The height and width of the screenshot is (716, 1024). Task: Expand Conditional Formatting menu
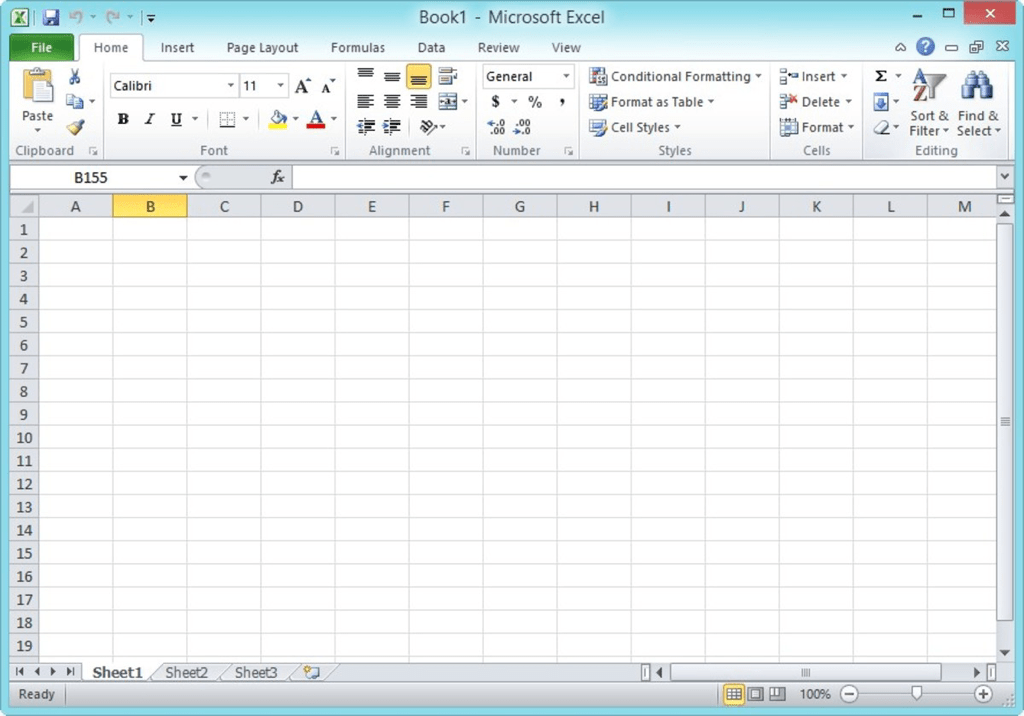[675, 76]
